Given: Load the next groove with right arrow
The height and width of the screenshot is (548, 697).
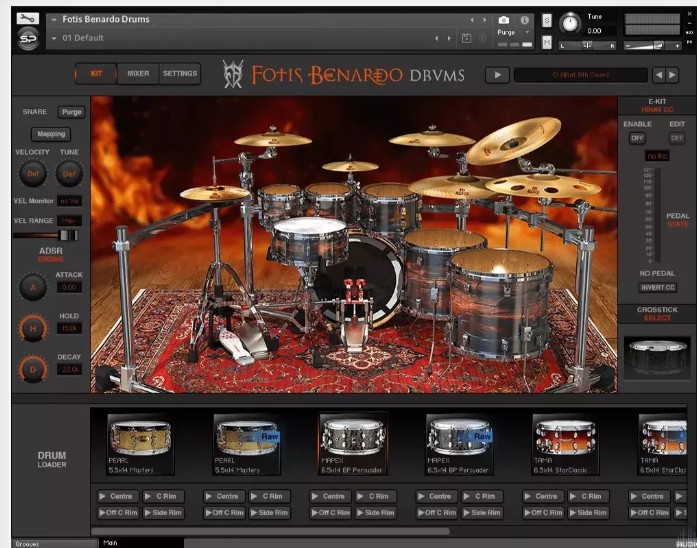Looking at the screenshot, I should (x=672, y=75).
